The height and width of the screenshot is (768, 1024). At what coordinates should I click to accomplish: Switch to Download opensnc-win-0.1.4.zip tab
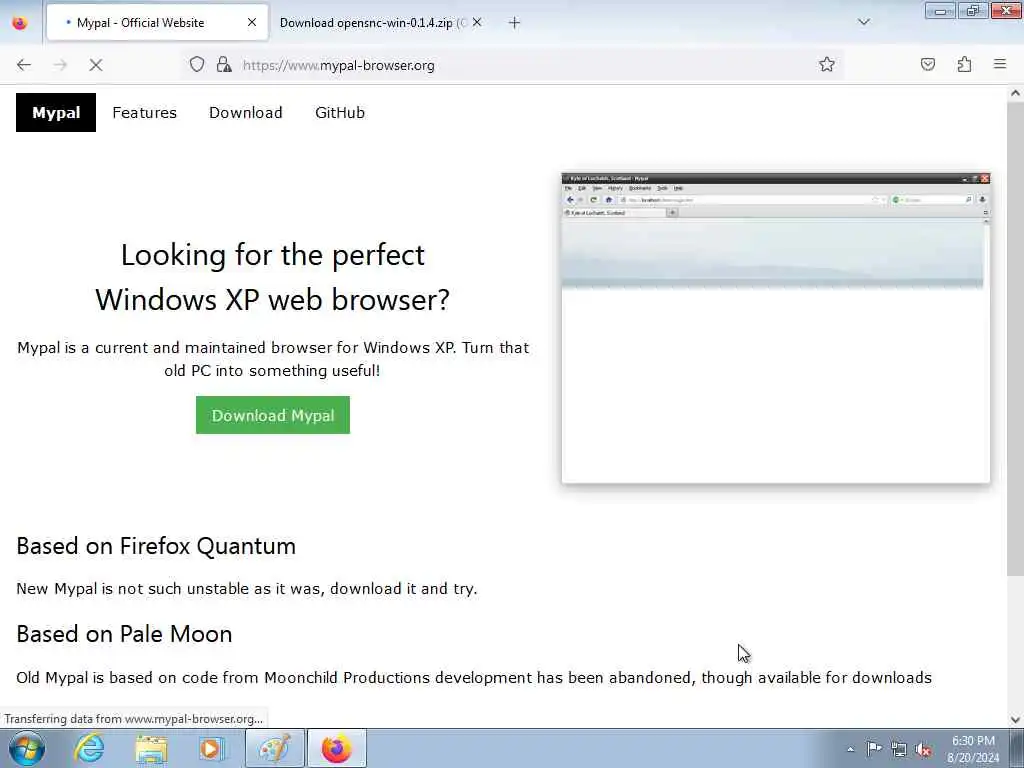click(x=373, y=22)
